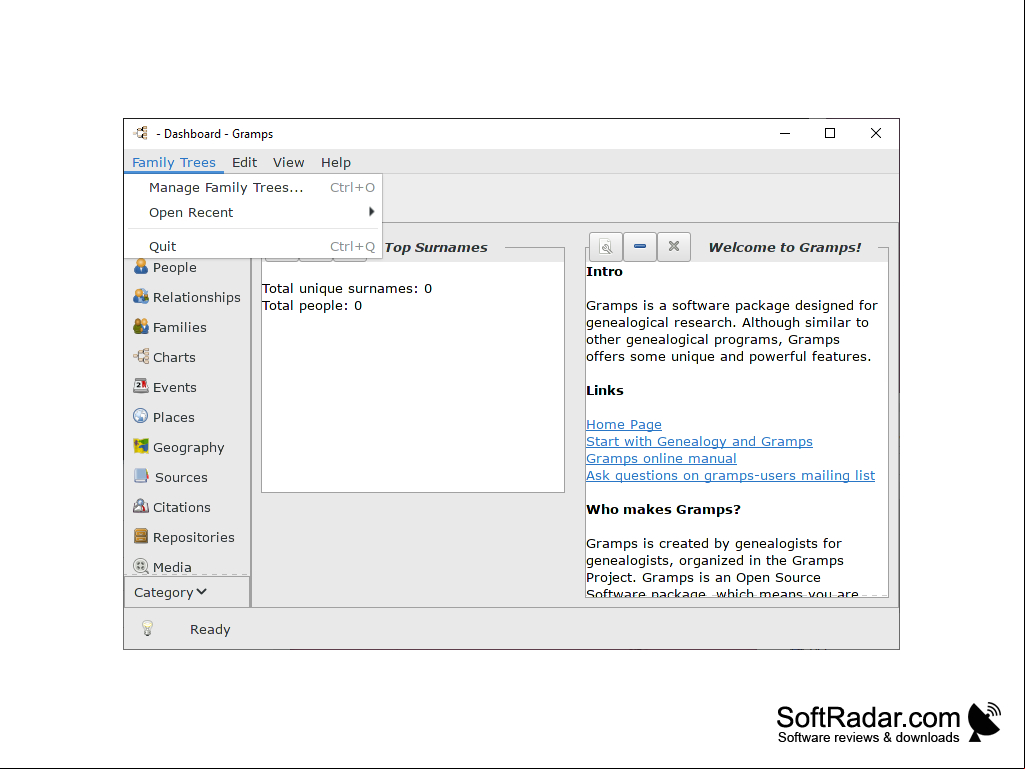Open the Geography map icon
This screenshot has width=1025, height=769.
(x=141, y=447)
